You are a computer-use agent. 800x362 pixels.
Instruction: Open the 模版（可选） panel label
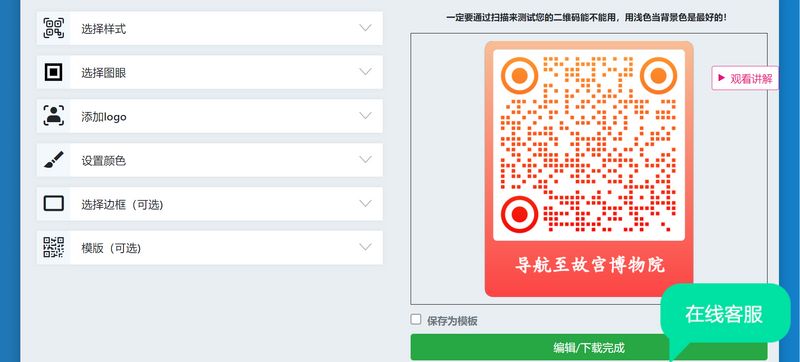111,248
